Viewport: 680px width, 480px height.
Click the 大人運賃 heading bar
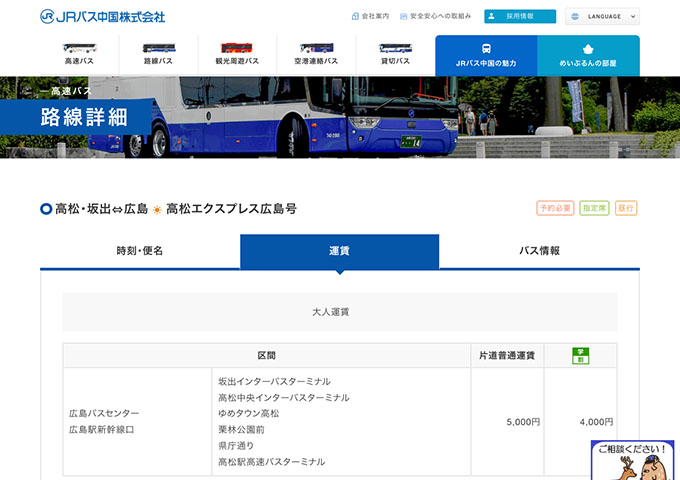click(340, 312)
